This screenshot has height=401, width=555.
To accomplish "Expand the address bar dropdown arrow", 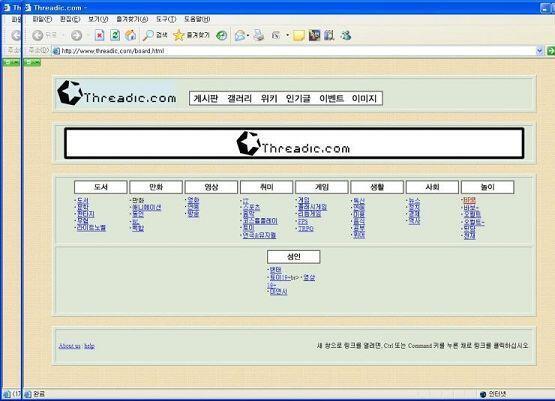I will point(539,51).
